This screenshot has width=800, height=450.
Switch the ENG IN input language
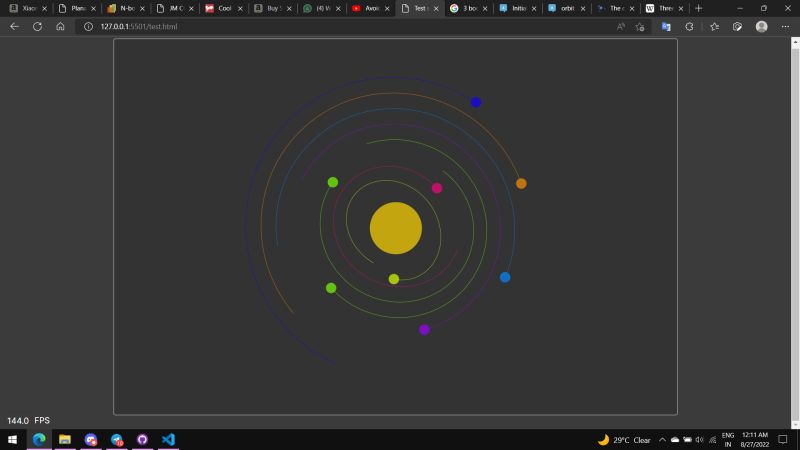pyautogui.click(x=728, y=440)
